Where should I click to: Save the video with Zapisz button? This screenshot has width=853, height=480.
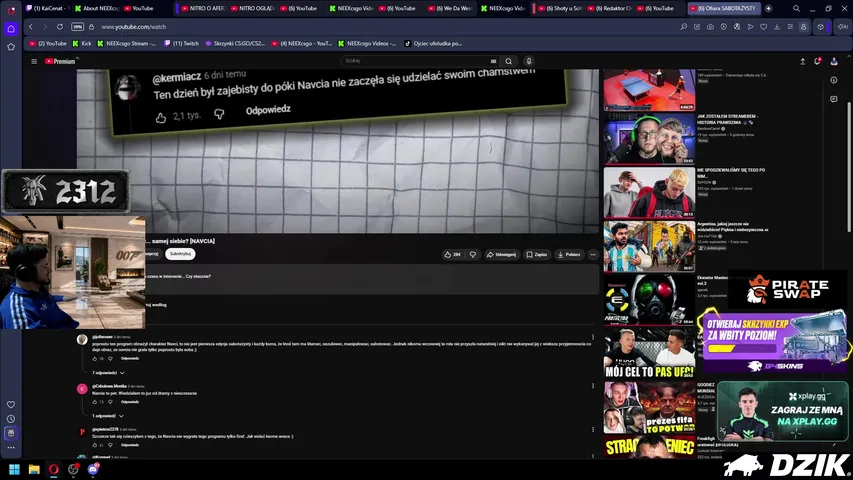coord(537,254)
